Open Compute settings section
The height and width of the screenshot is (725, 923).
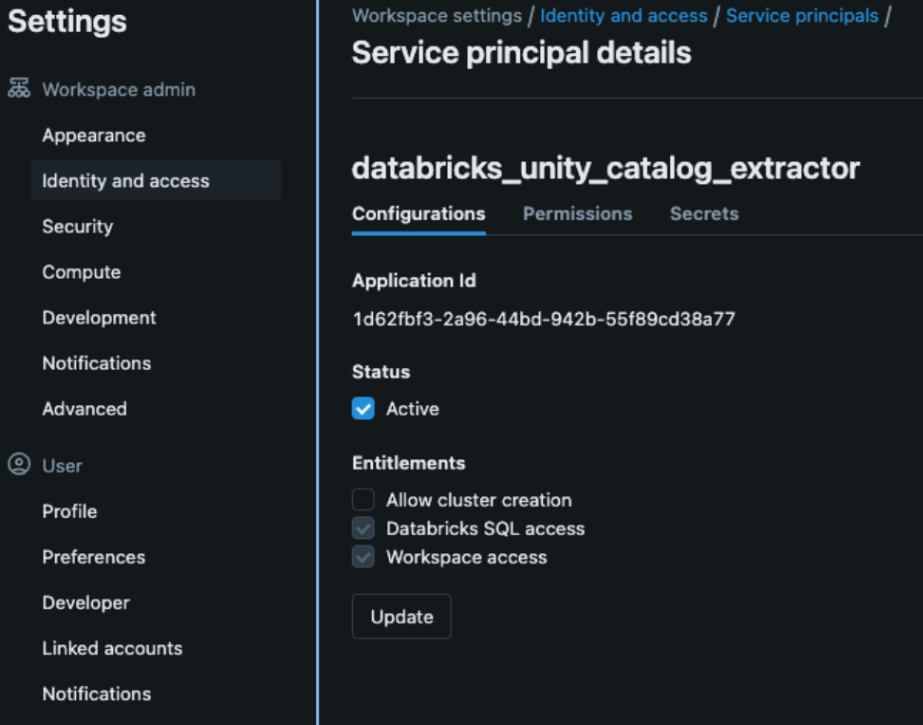click(81, 272)
